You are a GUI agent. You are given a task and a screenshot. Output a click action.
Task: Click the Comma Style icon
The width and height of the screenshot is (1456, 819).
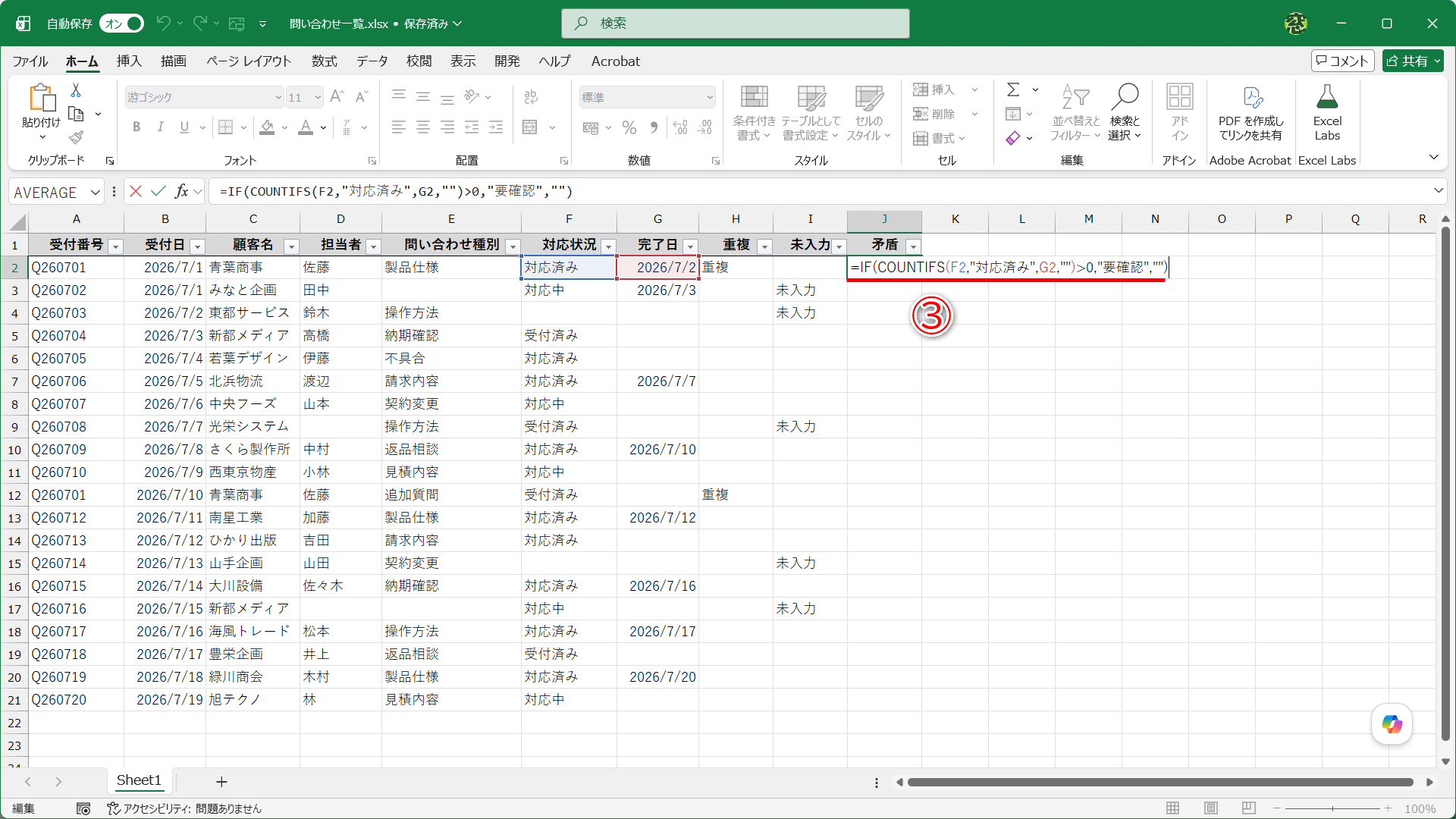coord(654,127)
